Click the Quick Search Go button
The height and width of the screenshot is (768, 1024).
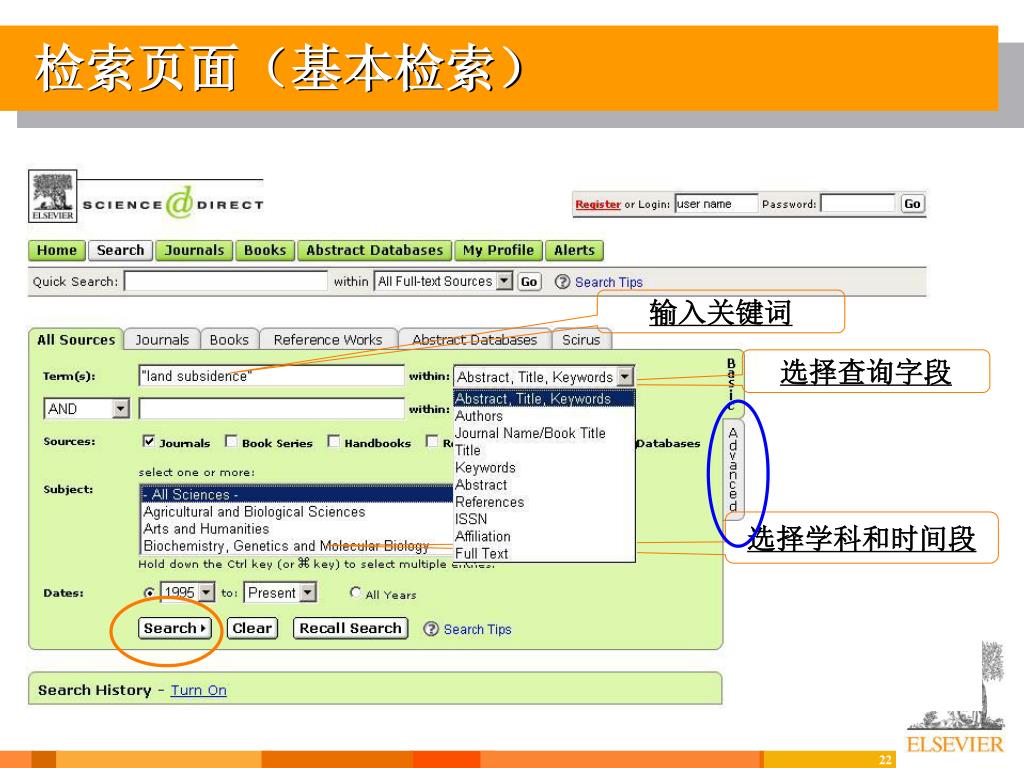529,281
